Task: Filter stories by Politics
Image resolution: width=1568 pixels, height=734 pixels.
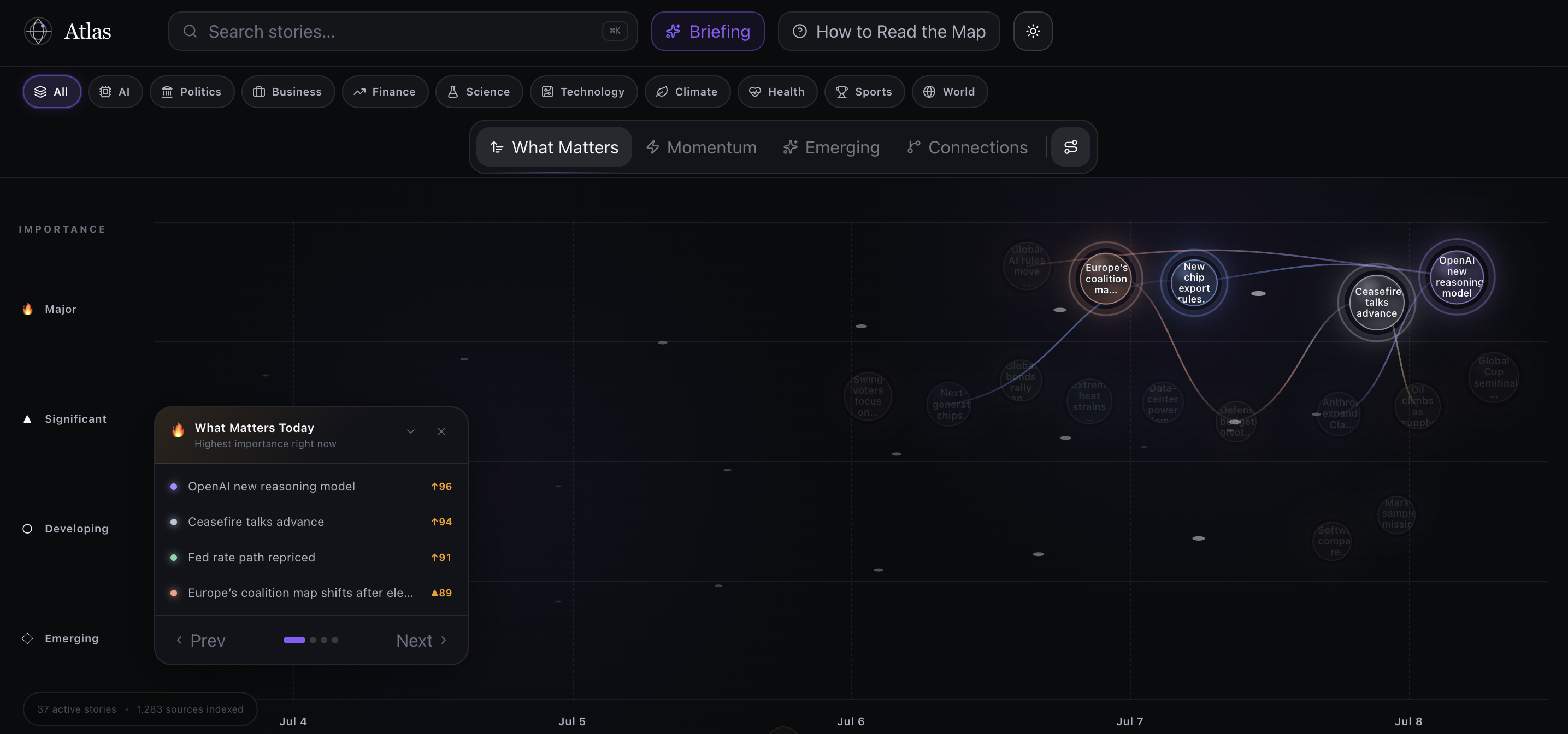Action: (192, 92)
